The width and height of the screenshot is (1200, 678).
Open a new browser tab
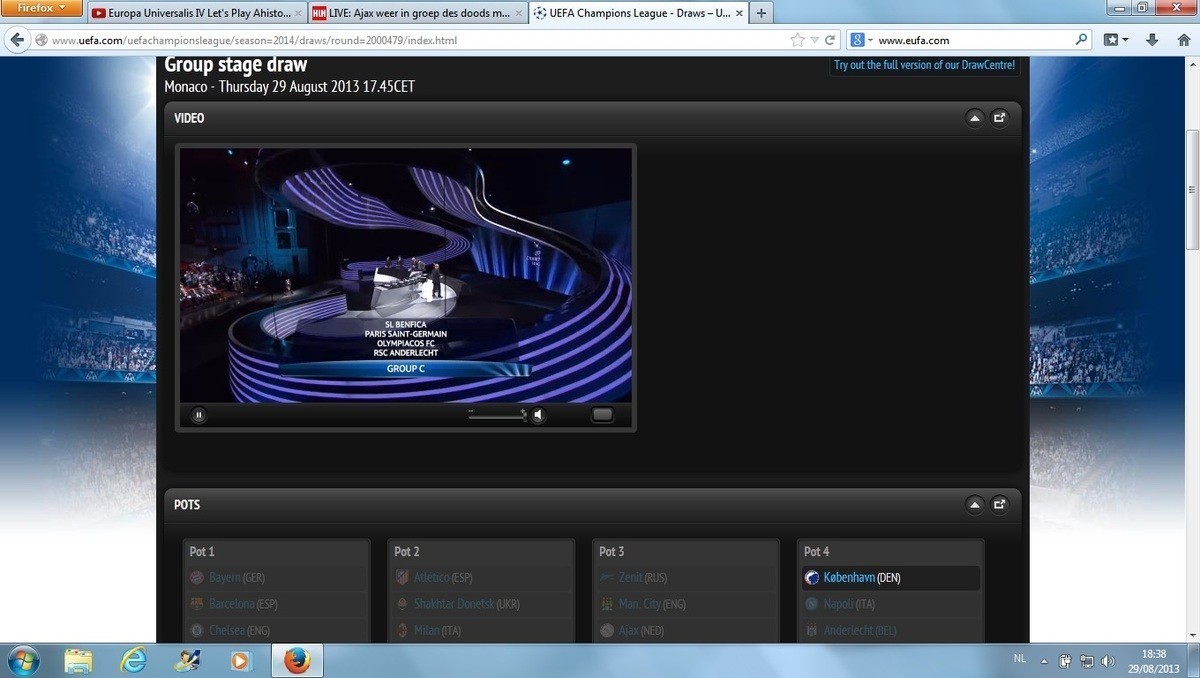[761, 13]
